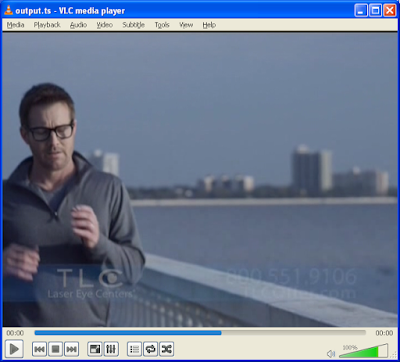Mute audio via speaker icon
400x362 pixels.
[331, 353]
